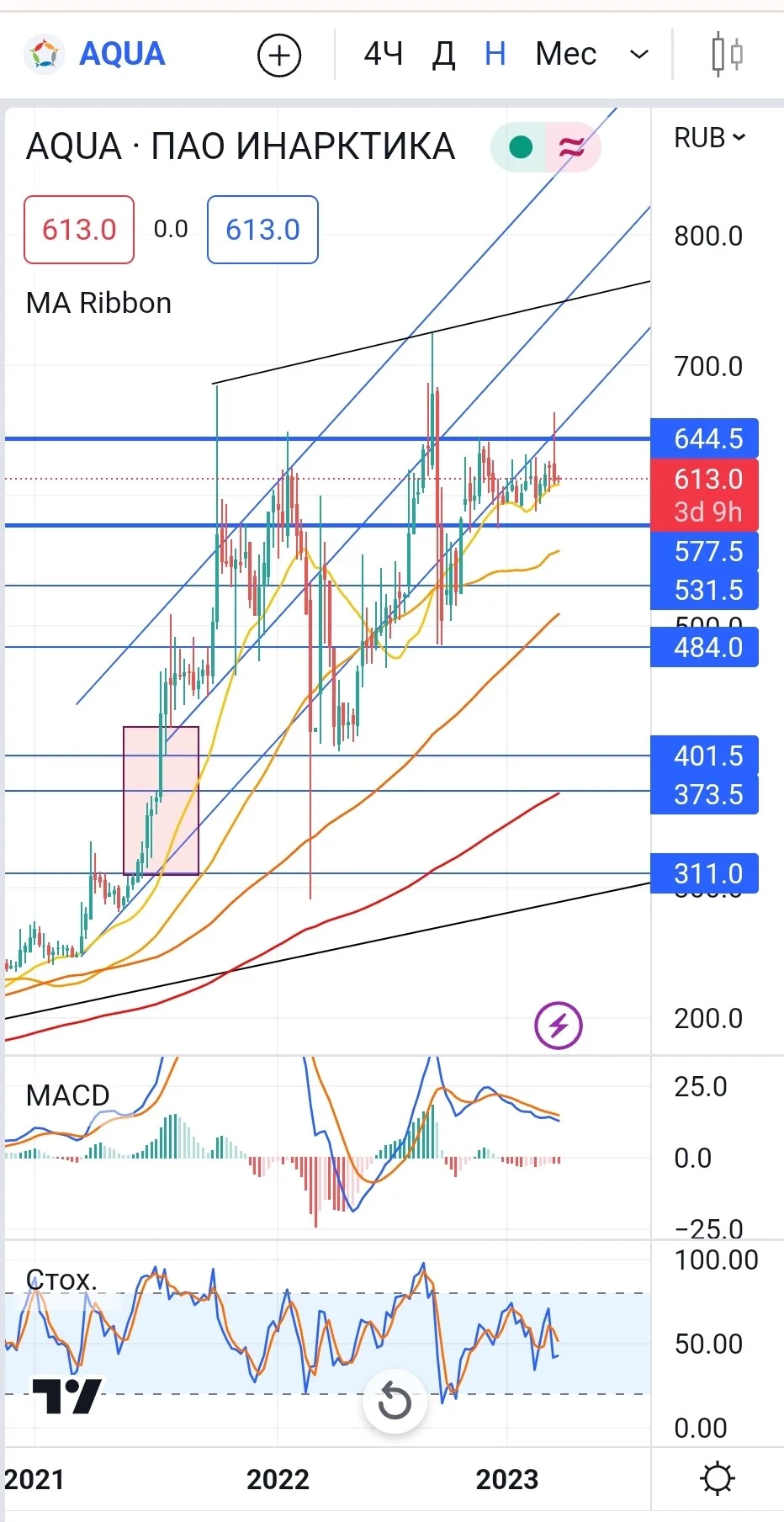Screen dimensions: 784x1522
Task: Add a symbol with the plus icon
Action: pos(278,56)
